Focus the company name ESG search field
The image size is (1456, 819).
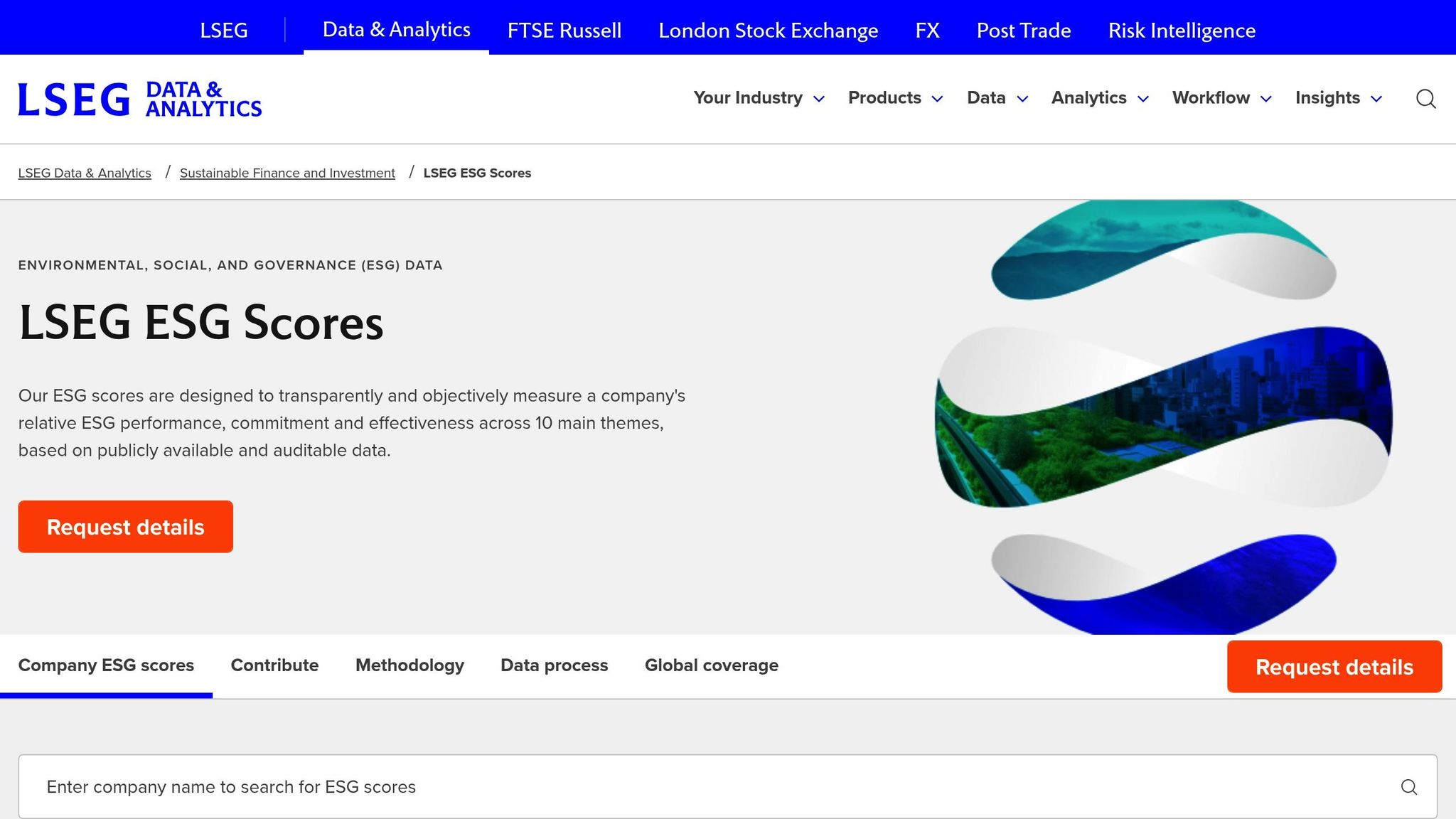pos(711,787)
